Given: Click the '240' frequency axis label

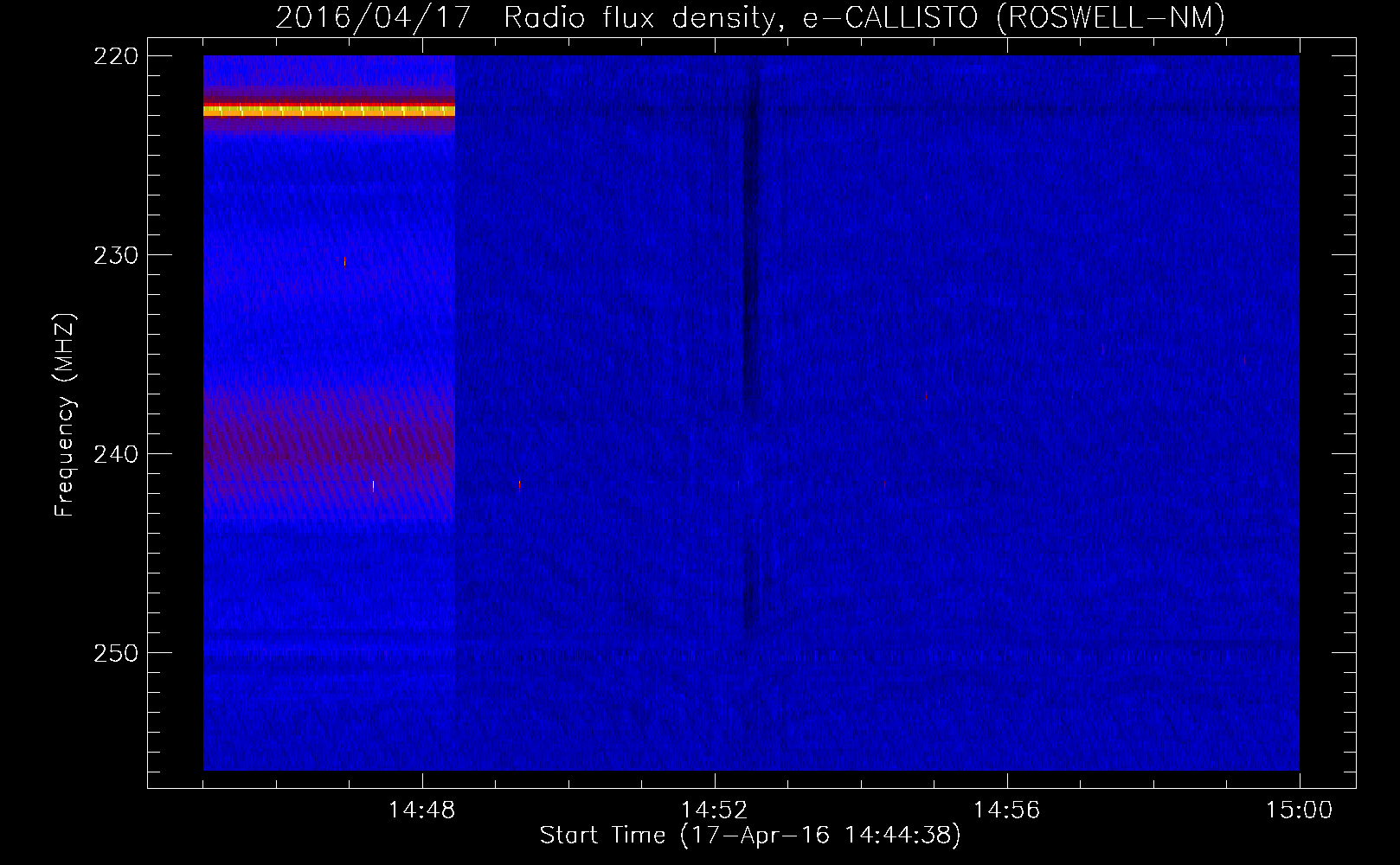Looking at the screenshot, I should [116, 454].
